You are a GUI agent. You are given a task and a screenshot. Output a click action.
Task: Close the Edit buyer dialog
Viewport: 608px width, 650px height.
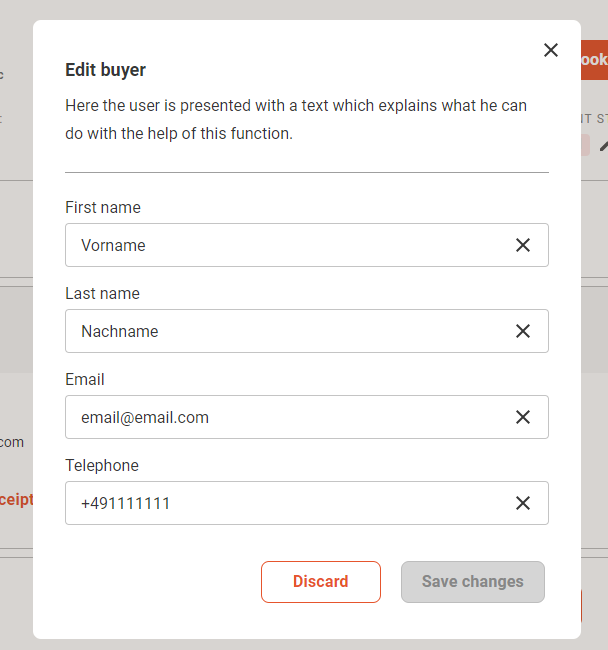click(551, 50)
